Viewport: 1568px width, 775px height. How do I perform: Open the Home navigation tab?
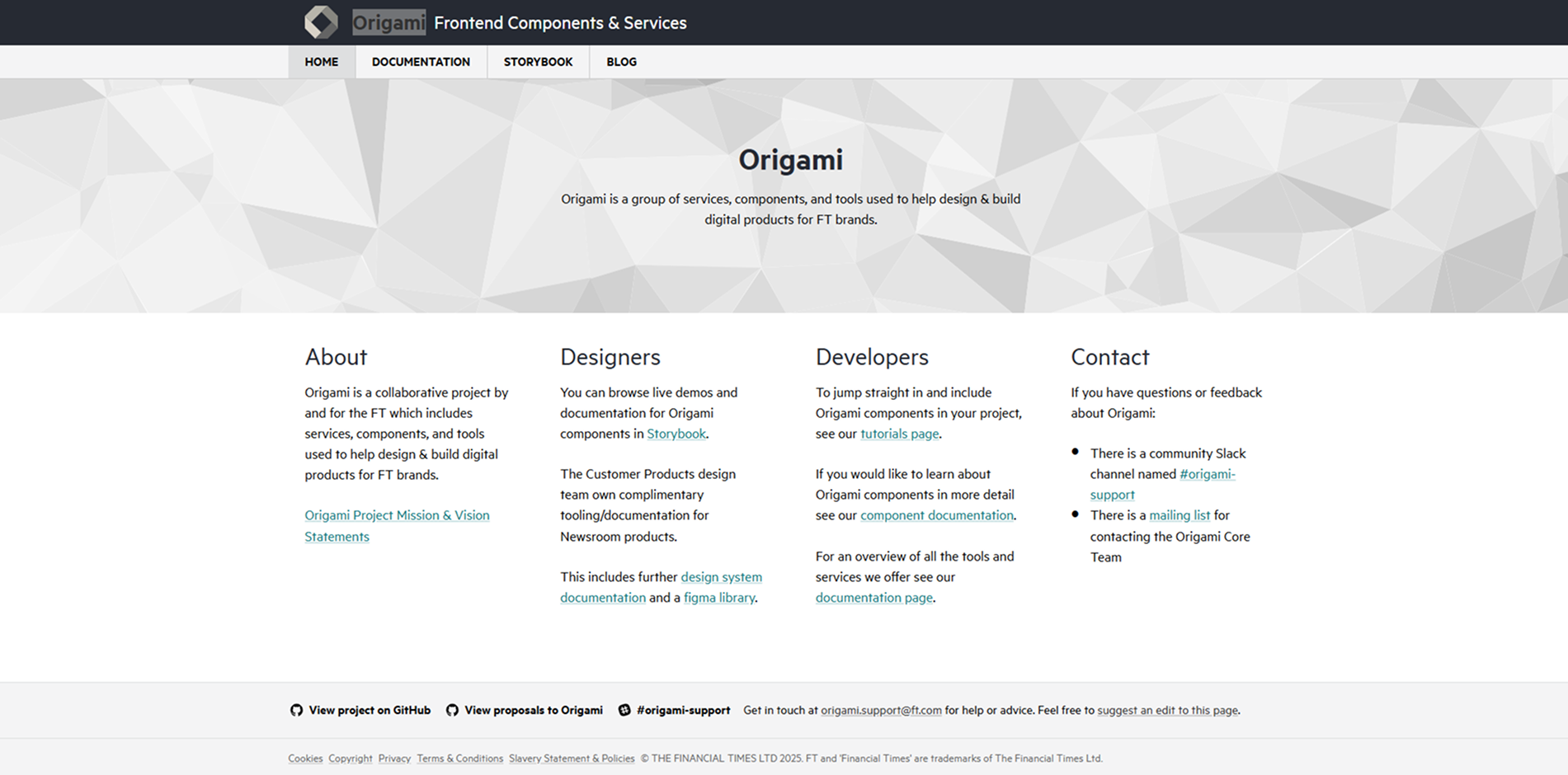[322, 62]
